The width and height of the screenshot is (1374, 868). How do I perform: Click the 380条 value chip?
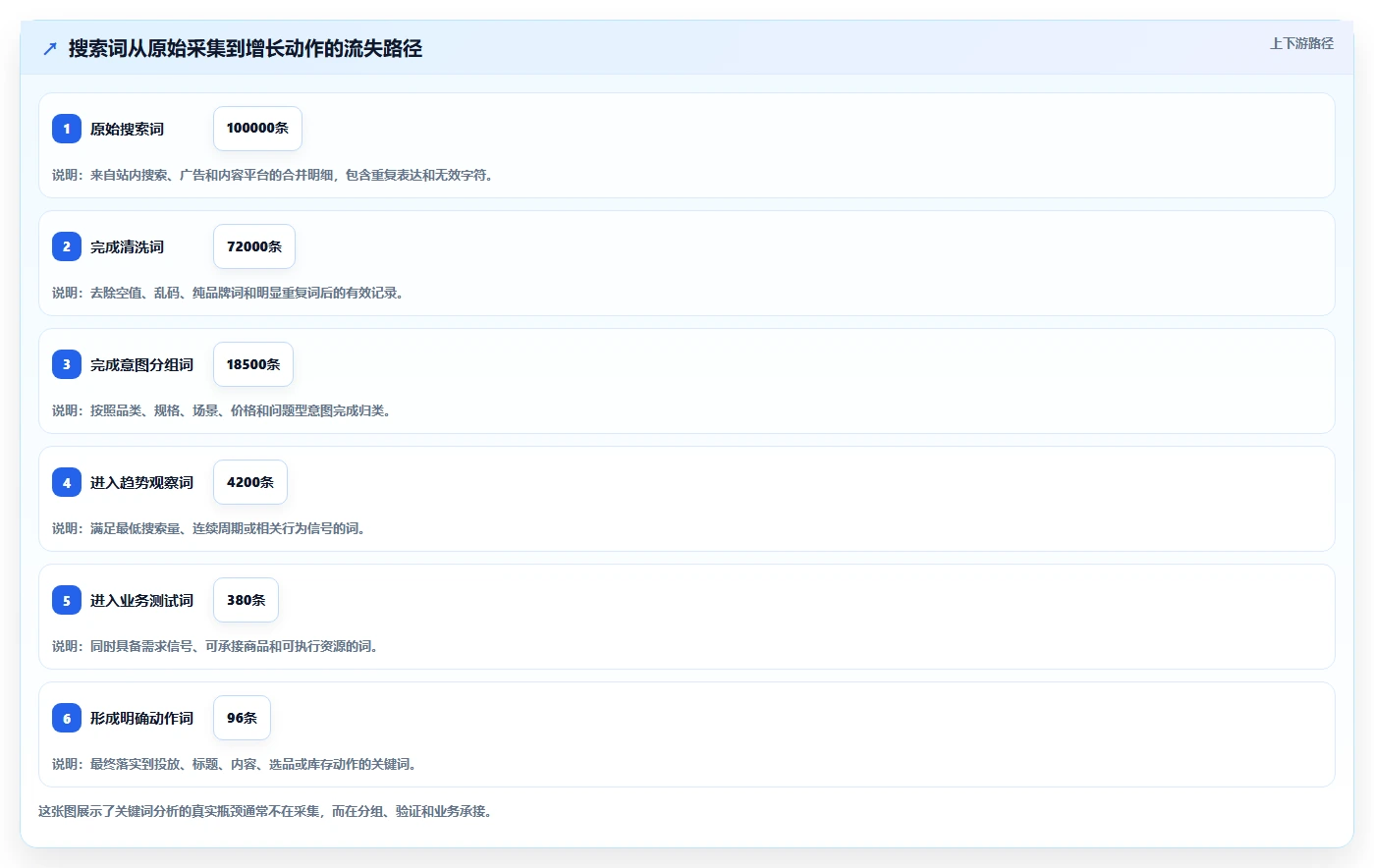246,600
